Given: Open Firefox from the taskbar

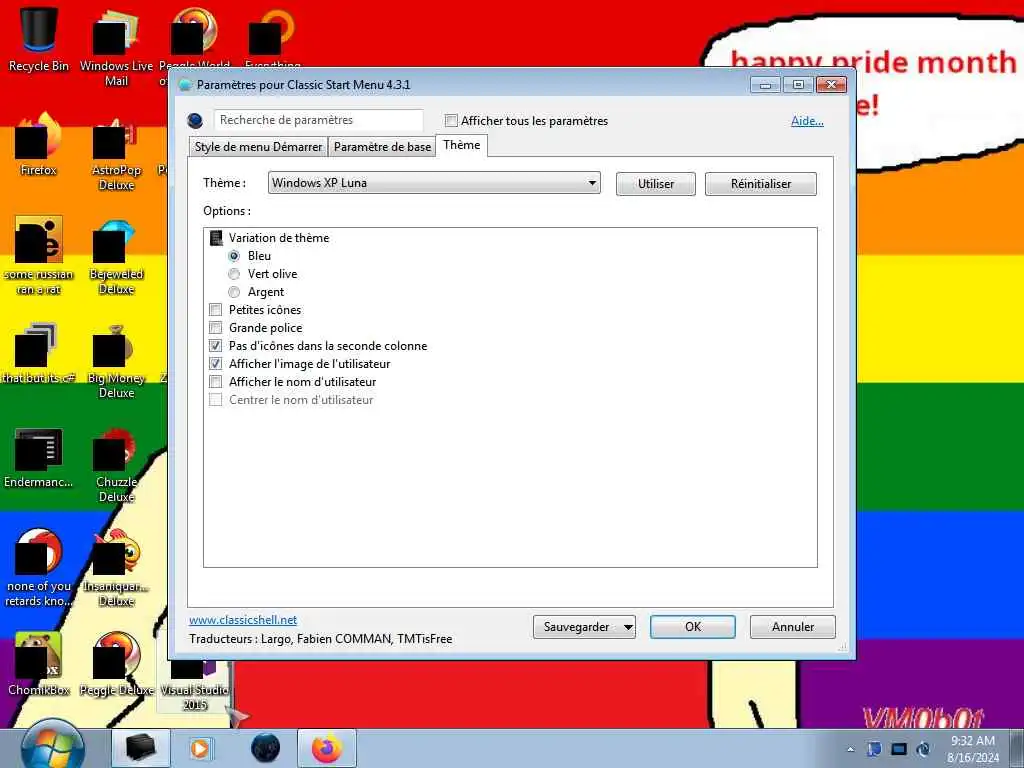Looking at the screenshot, I should pos(327,748).
